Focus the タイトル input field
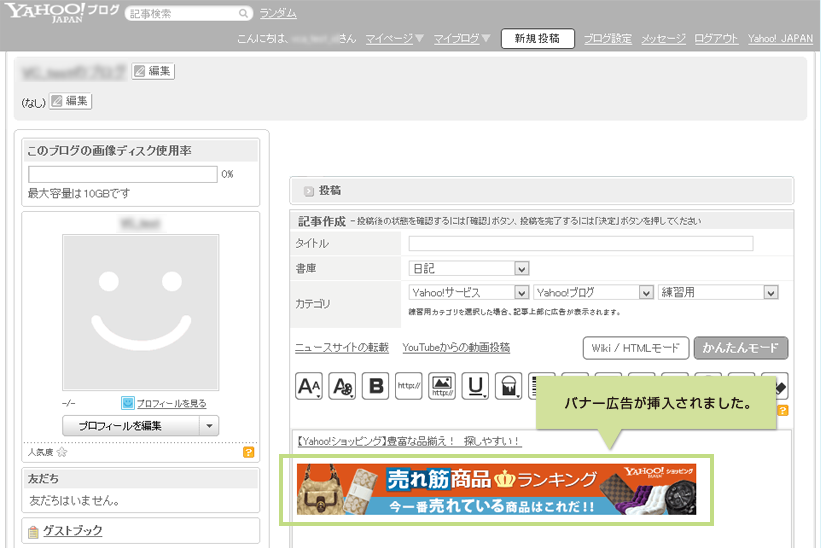The height and width of the screenshot is (548, 821). tap(581, 243)
